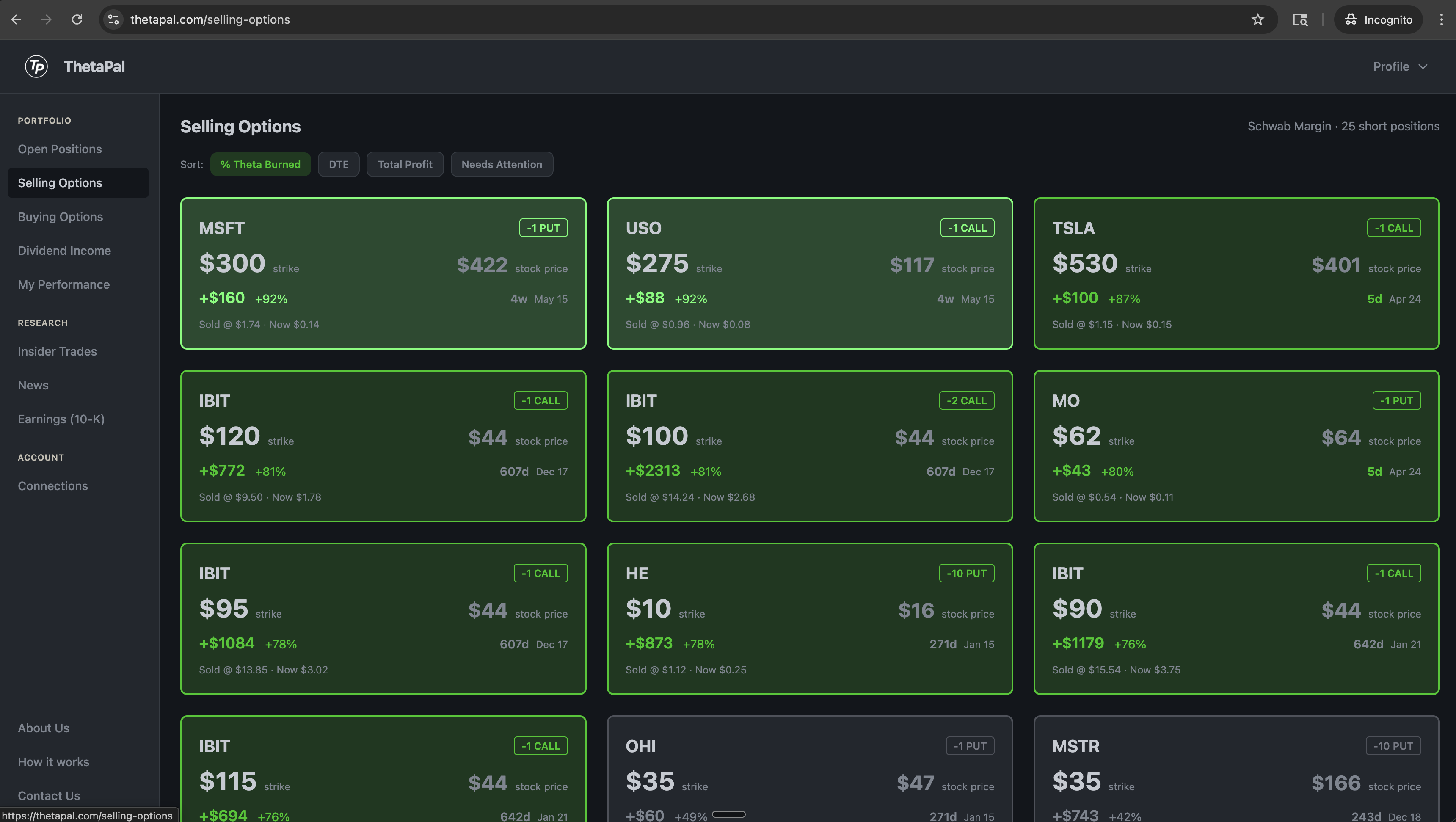This screenshot has width=1456, height=822.
Task: Click the -1 PUT badge on MSFT
Action: tap(543, 228)
